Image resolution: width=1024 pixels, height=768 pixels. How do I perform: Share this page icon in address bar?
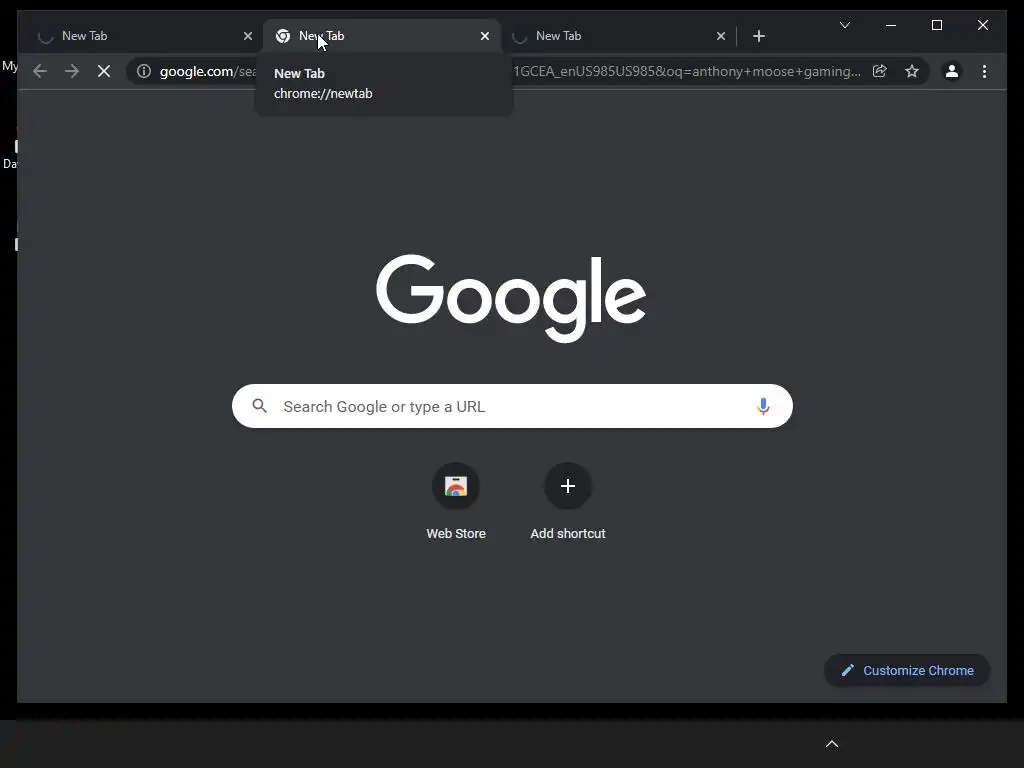[x=880, y=71]
